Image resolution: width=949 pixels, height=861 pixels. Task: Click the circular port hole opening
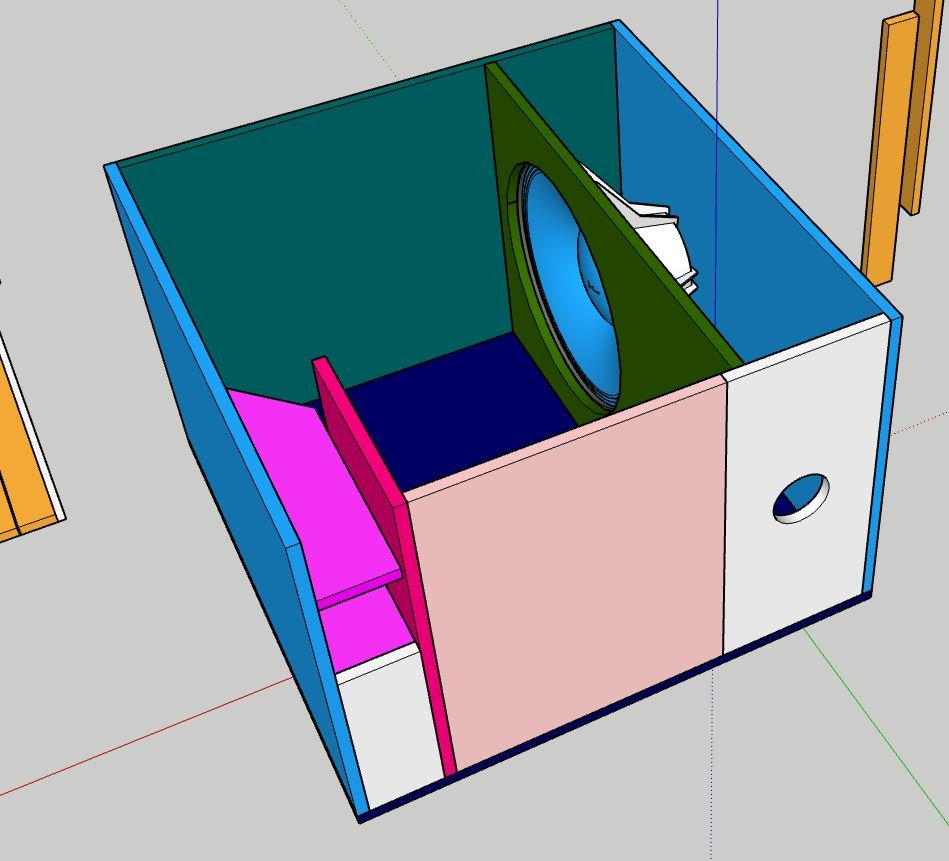click(801, 499)
